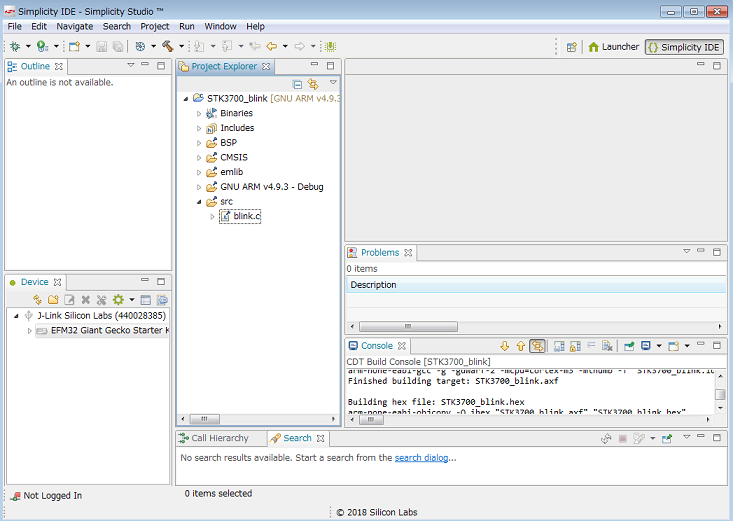
Task: Open the Project menu
Action: click(155, 26)
